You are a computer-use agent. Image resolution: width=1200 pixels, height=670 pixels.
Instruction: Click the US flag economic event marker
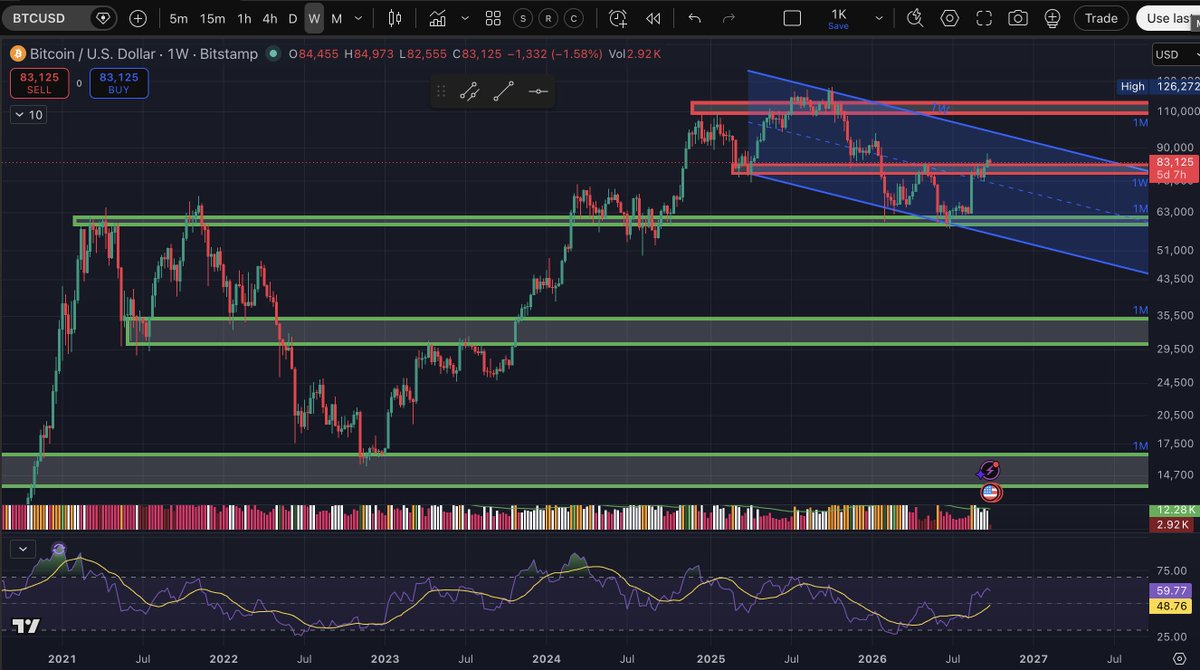[990, 492]
